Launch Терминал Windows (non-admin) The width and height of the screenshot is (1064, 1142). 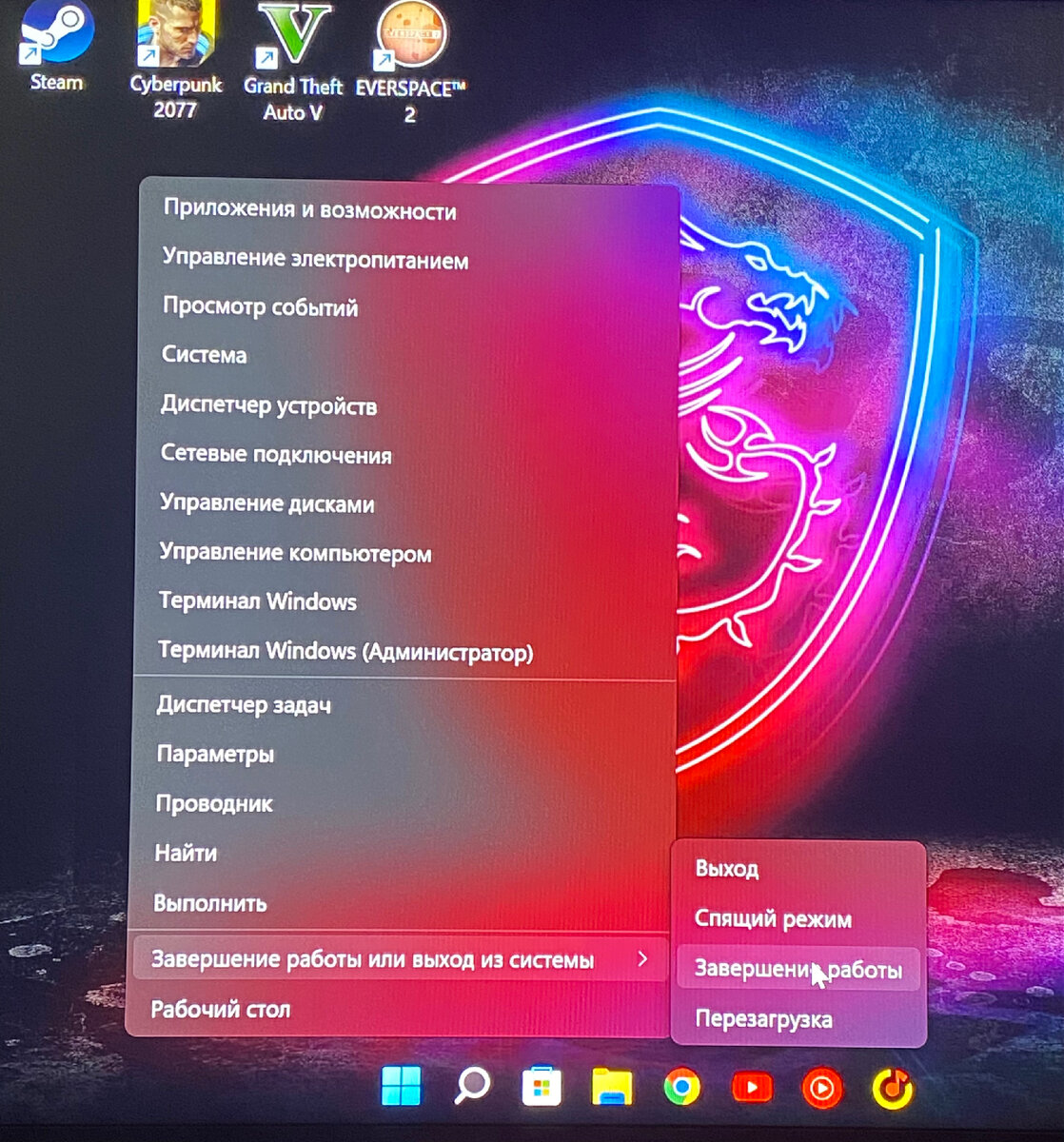point(406,601)
